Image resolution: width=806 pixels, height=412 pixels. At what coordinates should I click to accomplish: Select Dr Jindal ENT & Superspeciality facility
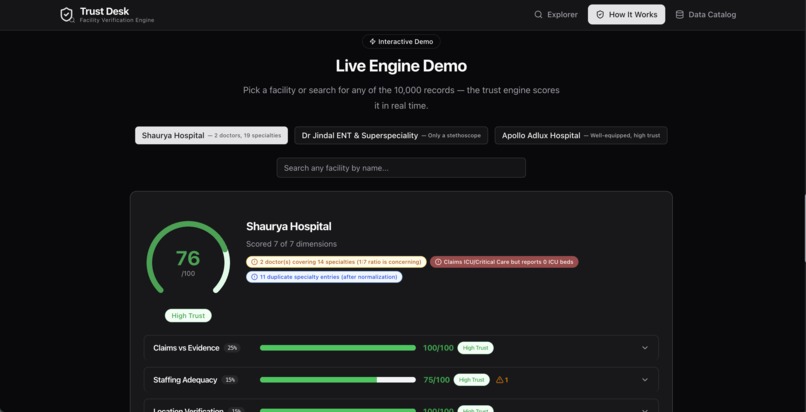tap(391, 136)
